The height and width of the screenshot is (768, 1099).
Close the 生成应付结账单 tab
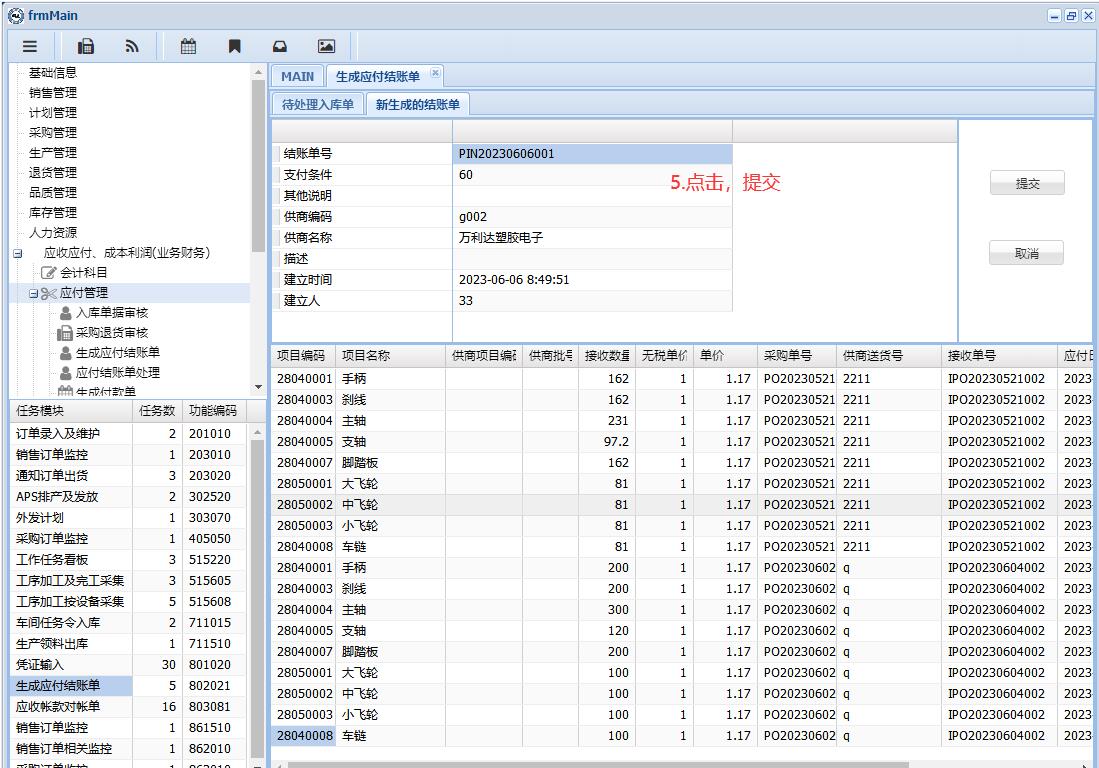[x=435, y=73]
